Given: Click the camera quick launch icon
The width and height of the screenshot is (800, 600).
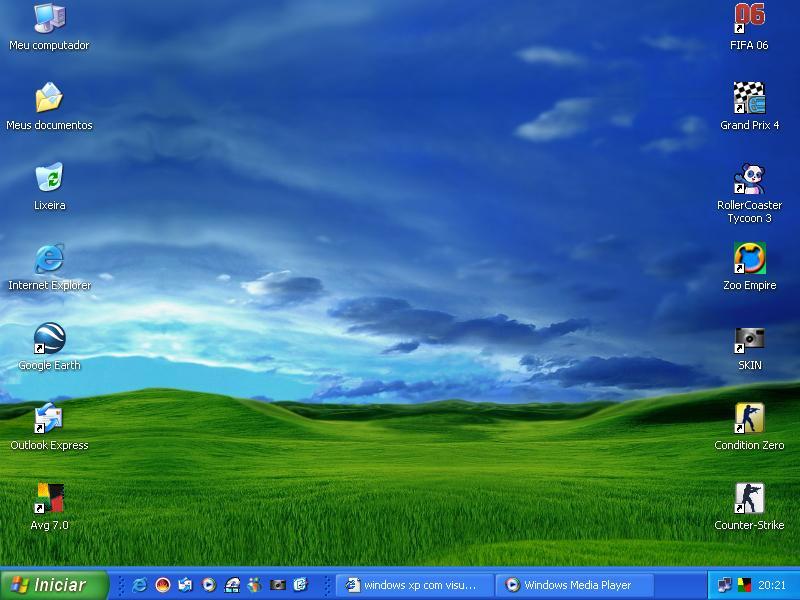Looking at the screenshot, I should [x=278, y=585].
